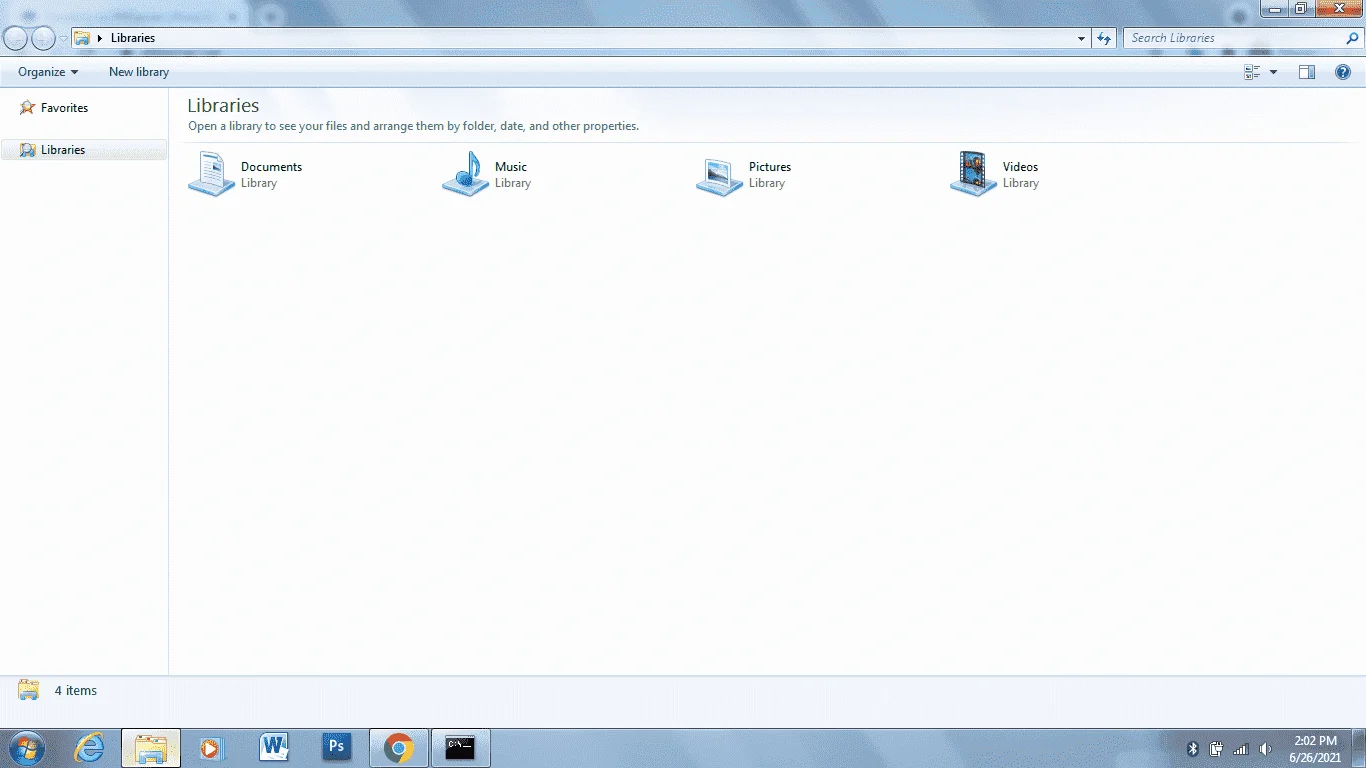The image size is (1366, 768).
Task: Open the volume speaker tray icon
Action: [1265, 748]
